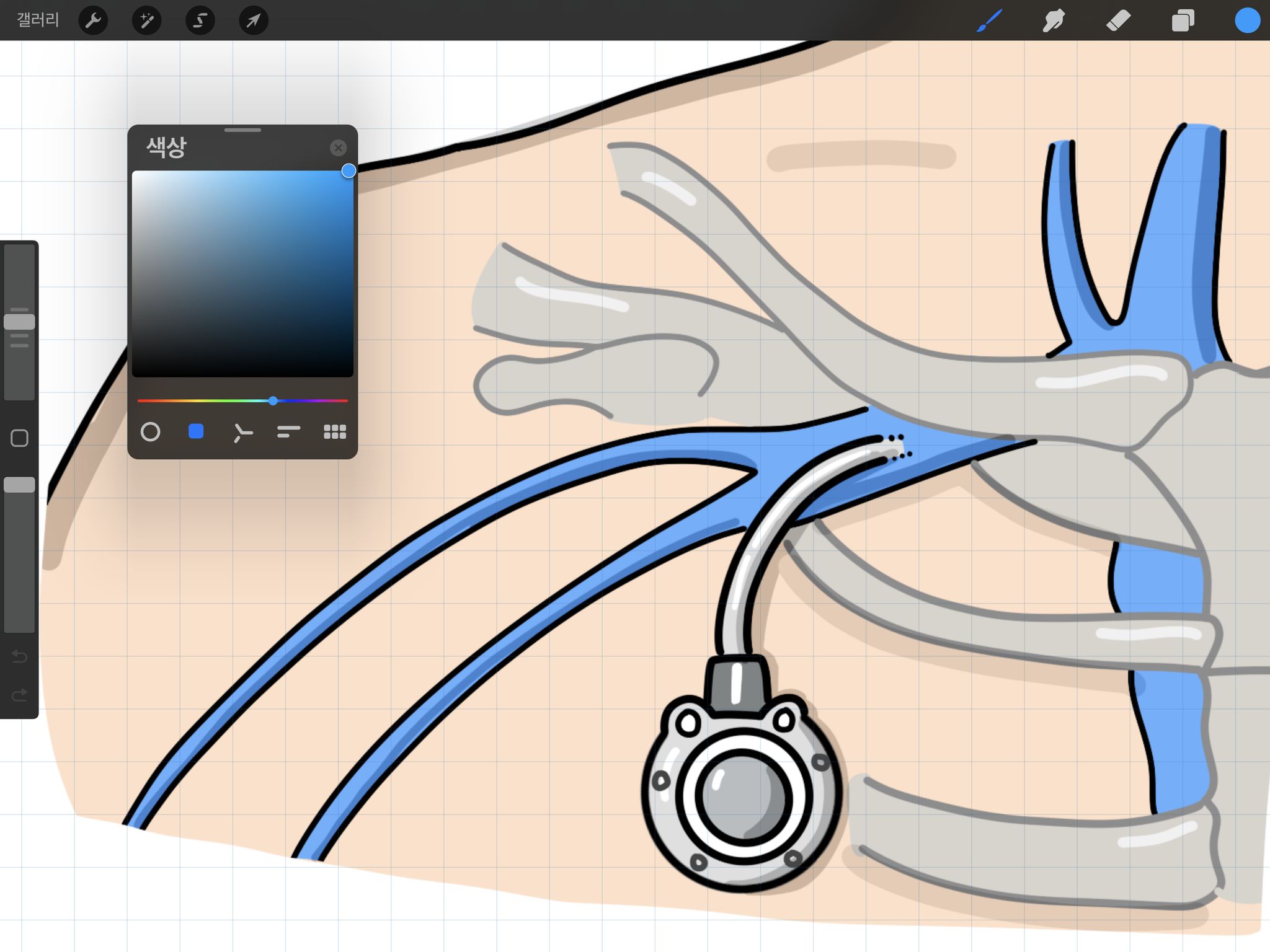Screen dimensions: 1270x952
Task: Click the brush size slider handle
Action: pos(19,322)
